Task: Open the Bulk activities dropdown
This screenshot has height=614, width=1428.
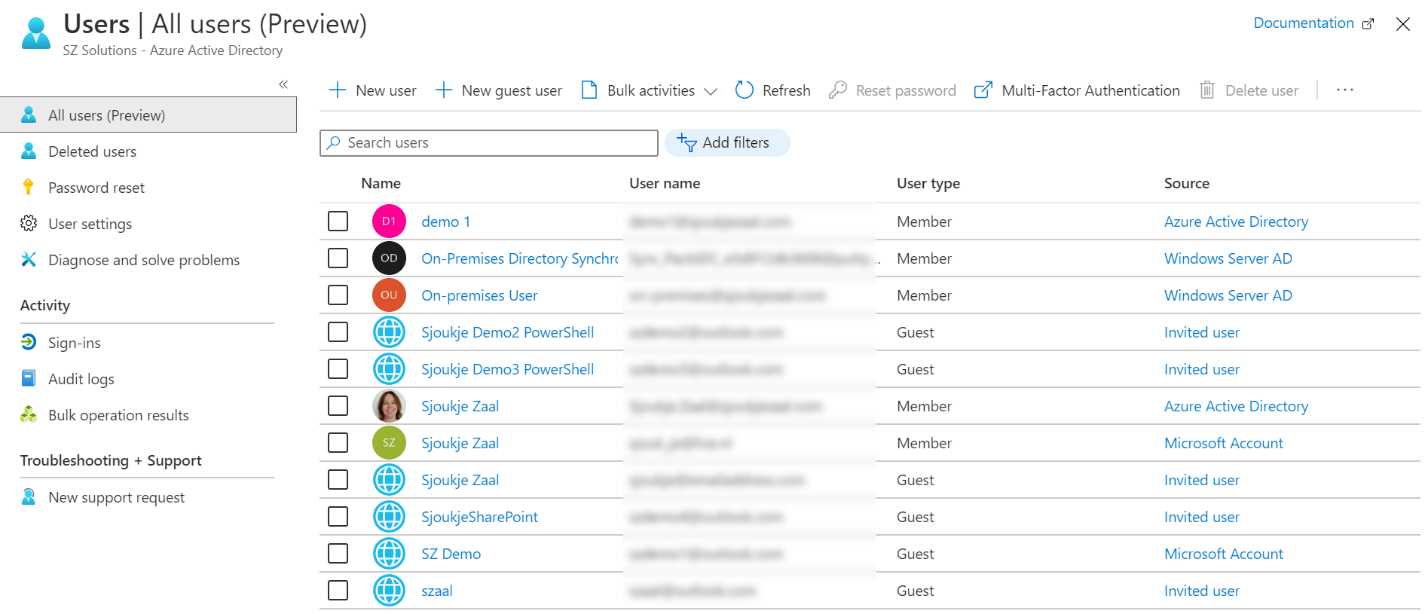Action: (x=709, y=90)
